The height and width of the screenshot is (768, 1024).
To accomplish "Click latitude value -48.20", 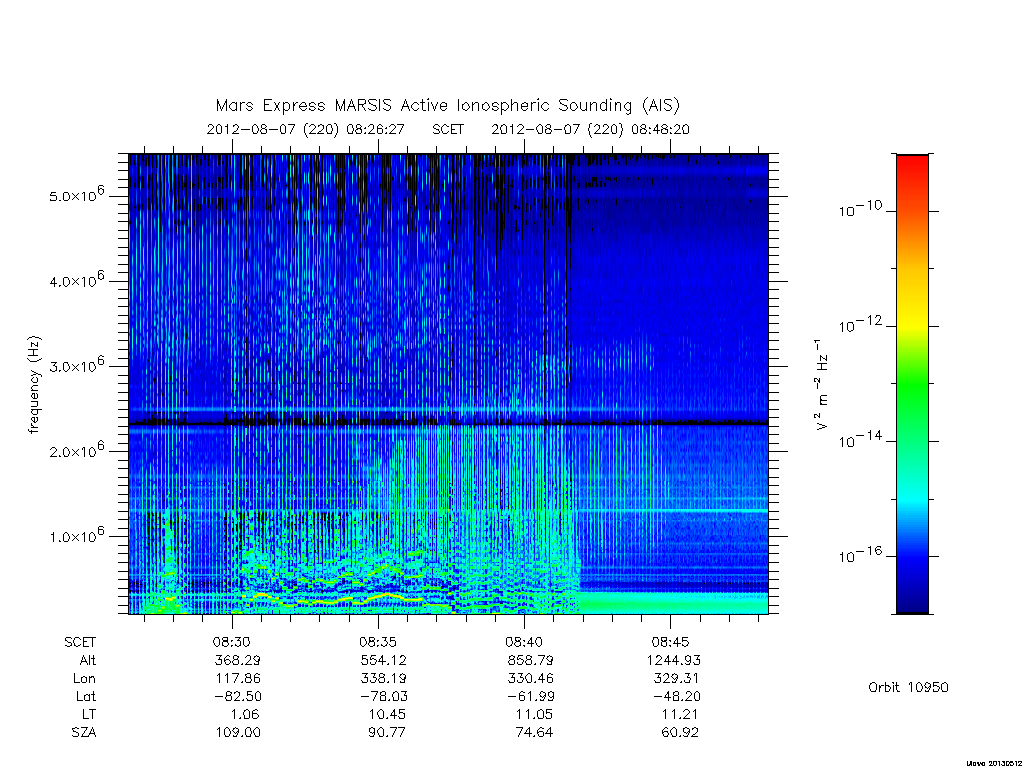I will click(677, 697).
